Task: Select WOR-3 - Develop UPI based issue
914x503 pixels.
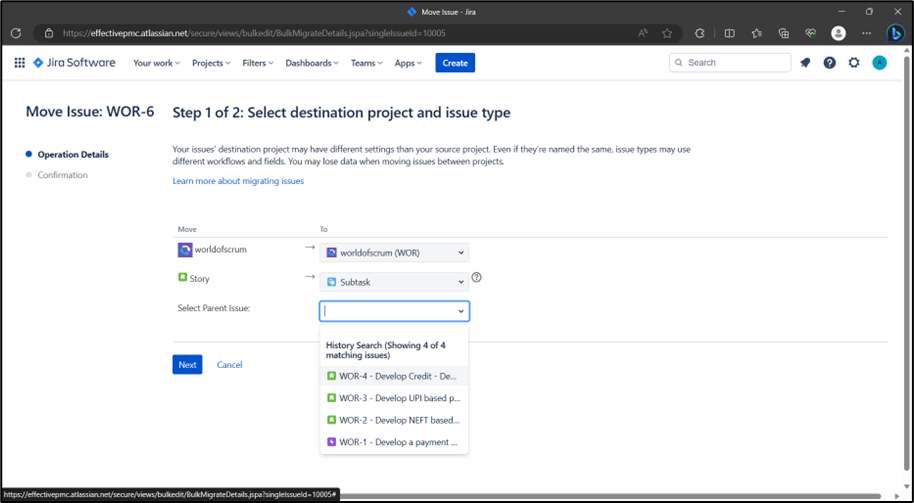Action: (394, 398)
